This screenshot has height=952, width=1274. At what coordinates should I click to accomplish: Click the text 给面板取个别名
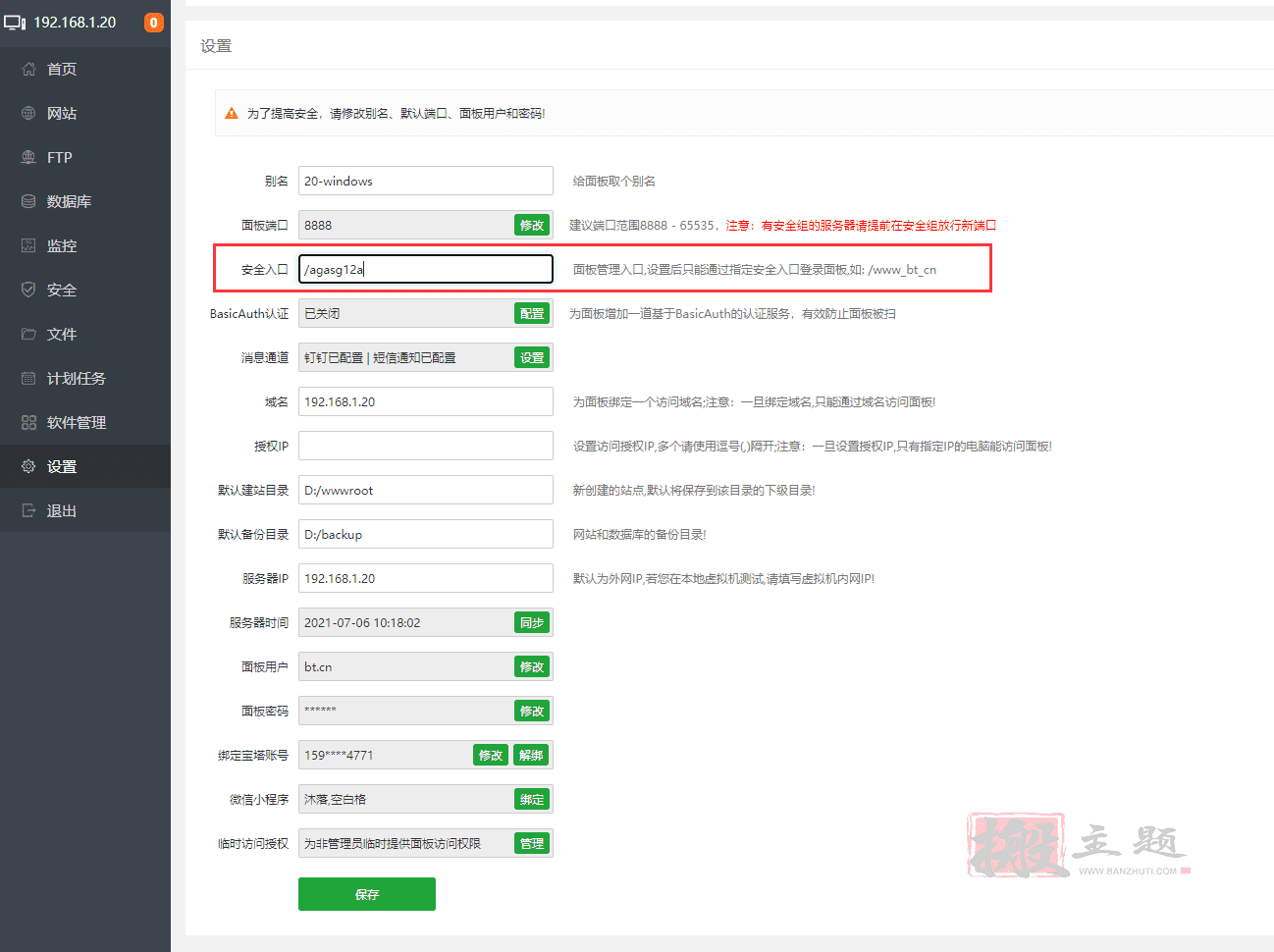click(614, 181)
